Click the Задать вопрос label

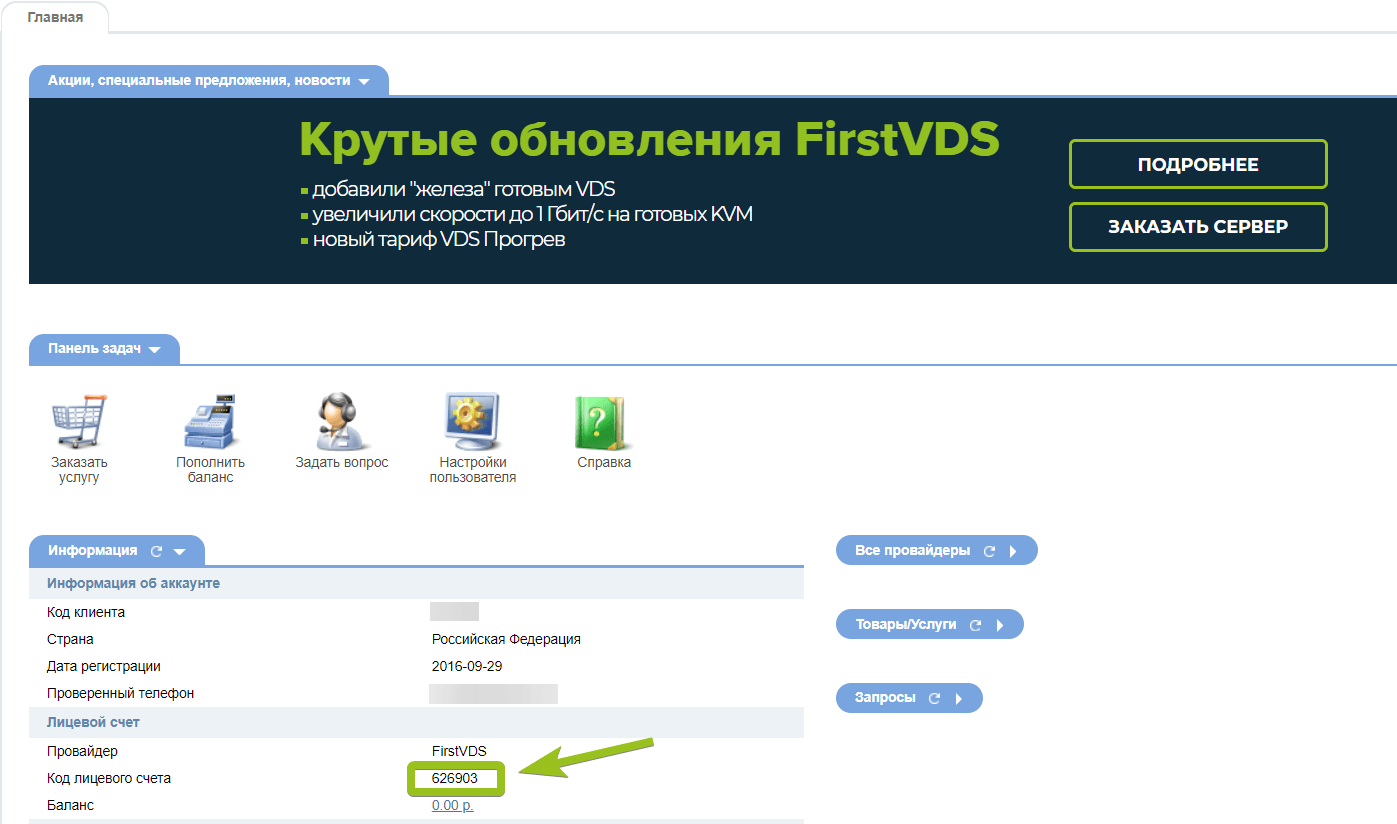point(342,463)
